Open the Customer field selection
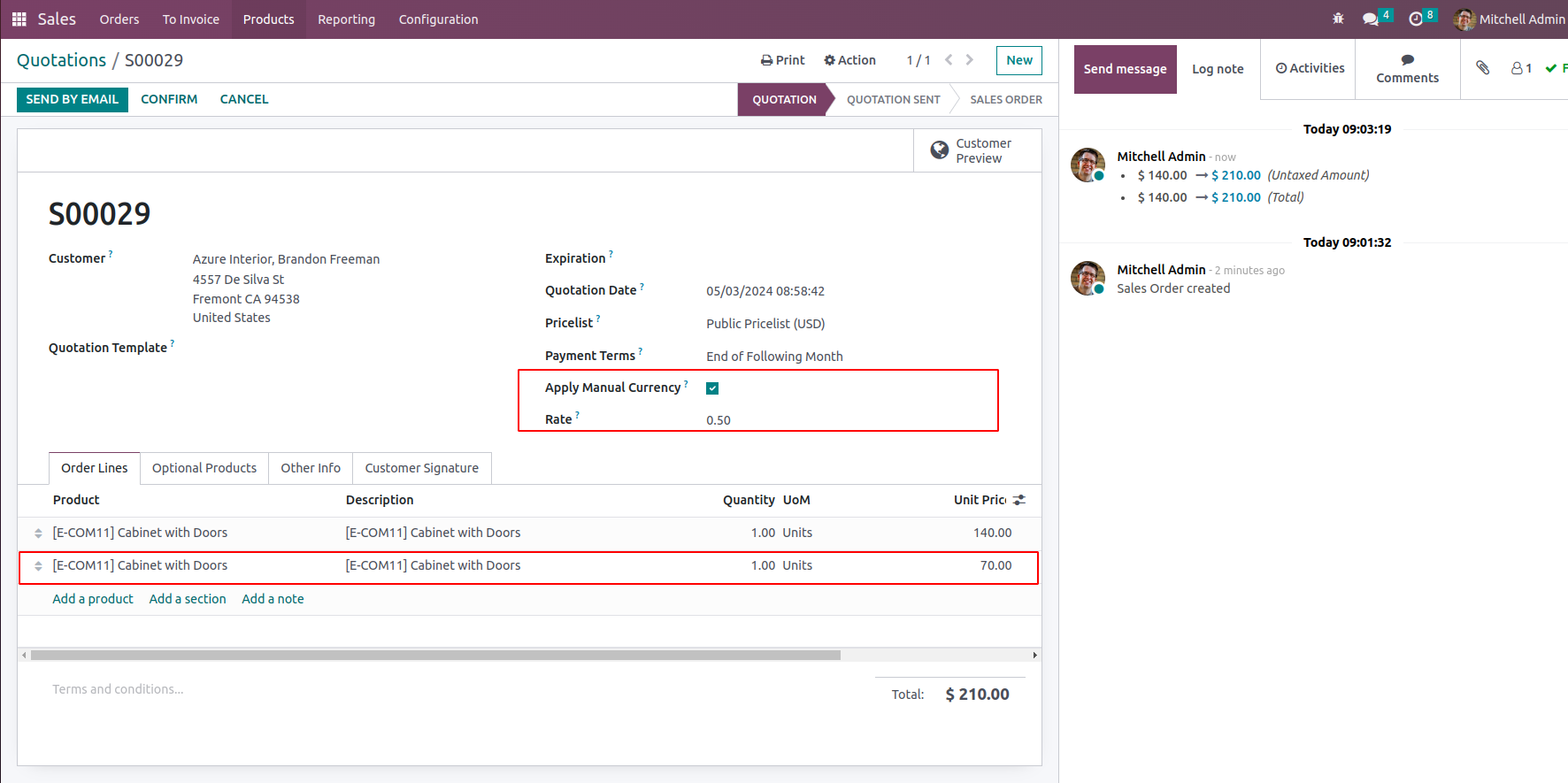 [286, 259]
